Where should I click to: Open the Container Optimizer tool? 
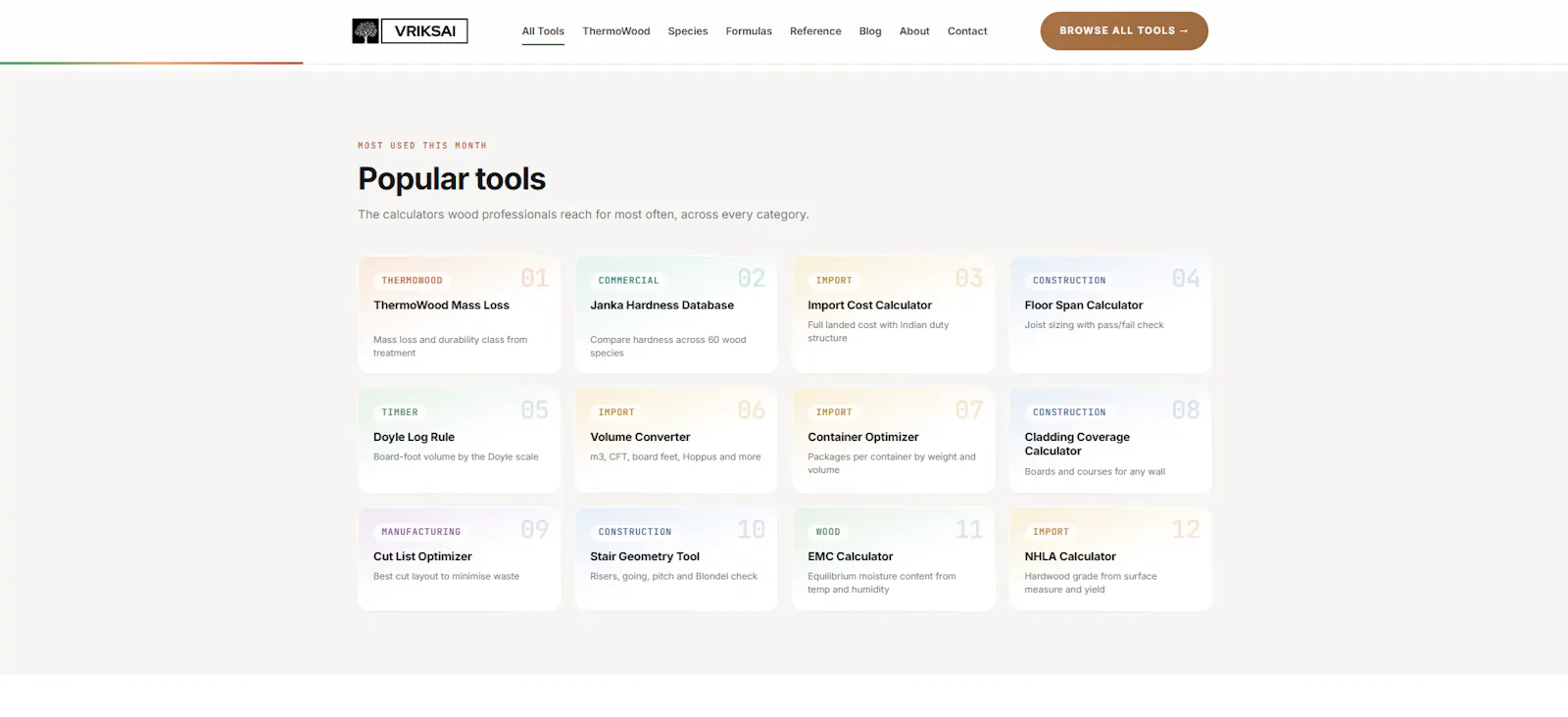tap(894, 441)
